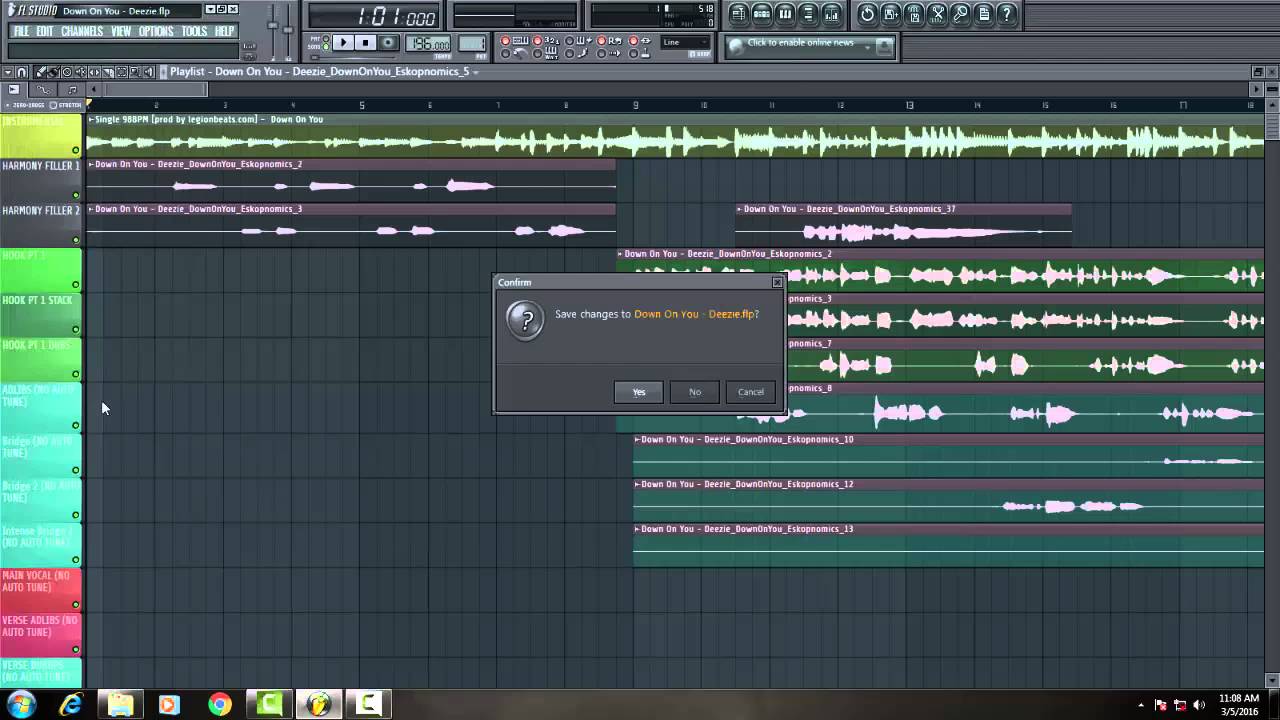Click Cancel in the Confirm dialog
The width and height of the screenshot is (1280, 720).
click(x=751, y=392)
